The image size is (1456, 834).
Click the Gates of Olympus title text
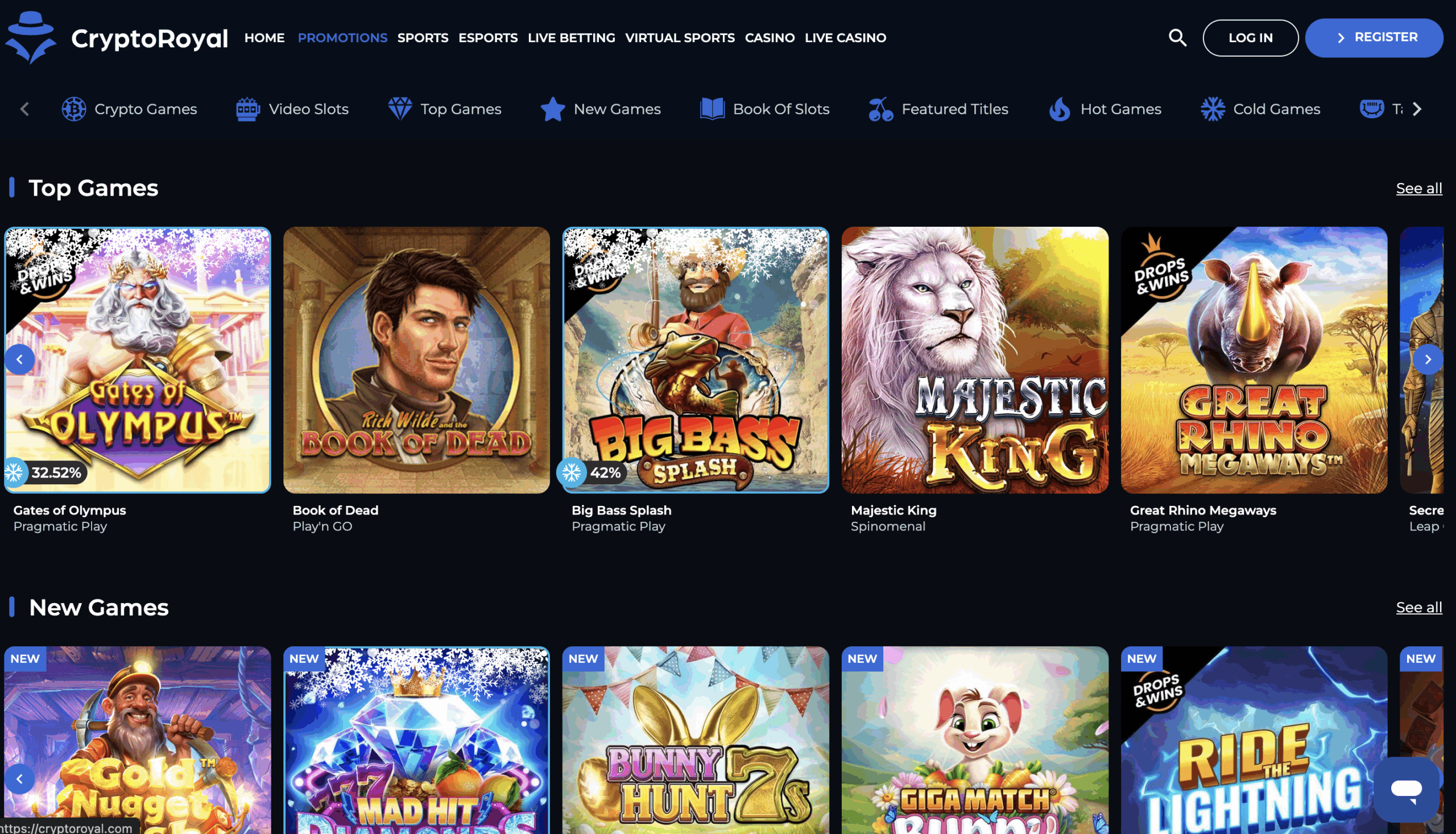(x=69, y=510)
